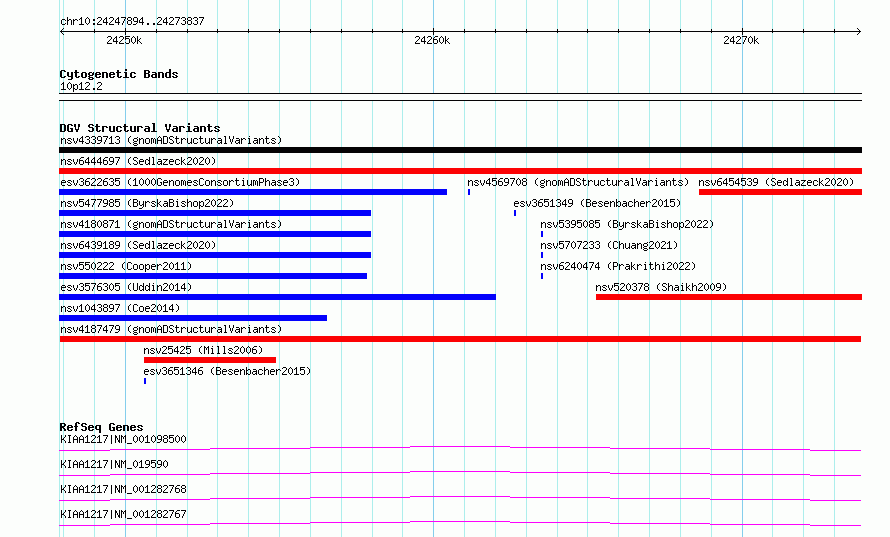Open the esv3651346 (Besenbacher2015) label
This screenshot has width=890, height=537.
point(227,371)
